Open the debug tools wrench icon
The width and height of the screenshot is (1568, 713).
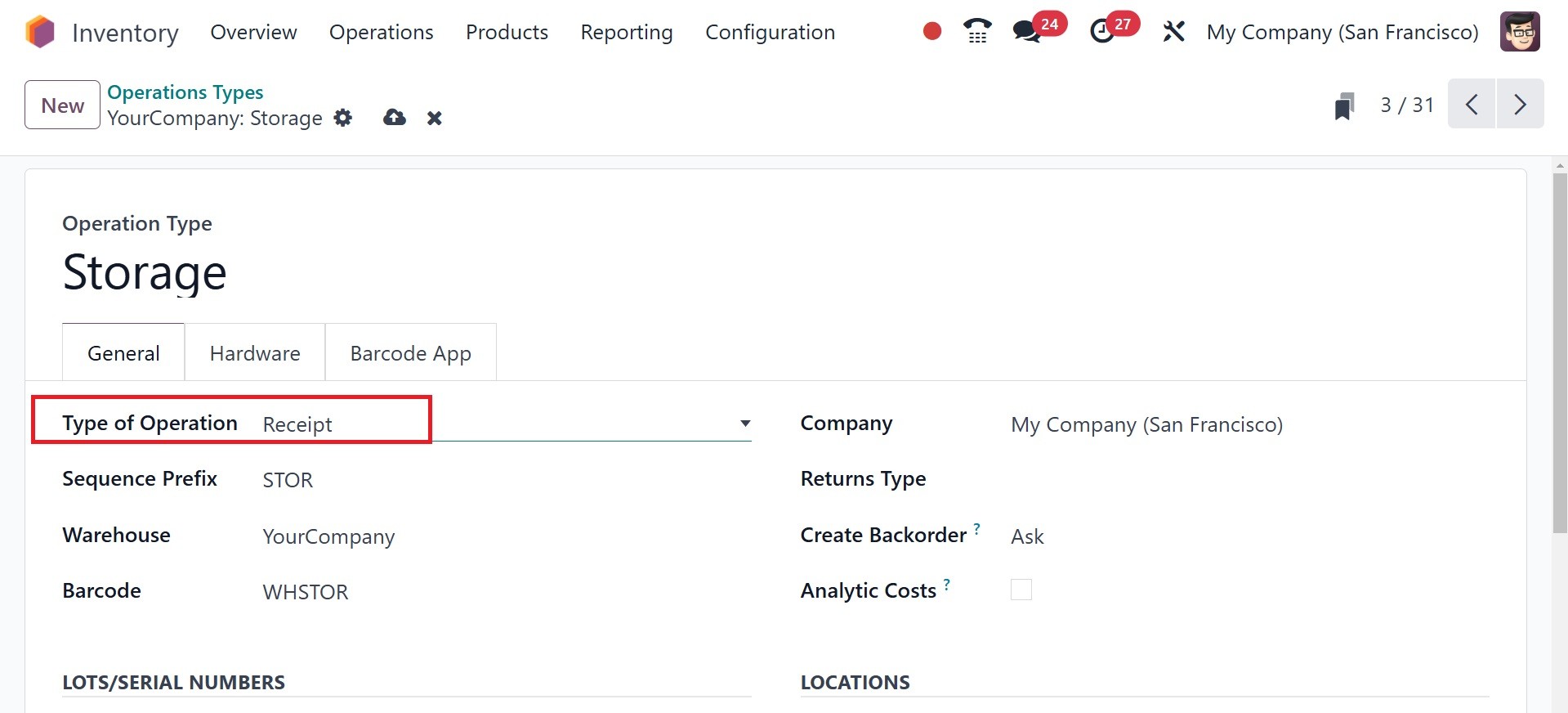[x=1173, y=32]
